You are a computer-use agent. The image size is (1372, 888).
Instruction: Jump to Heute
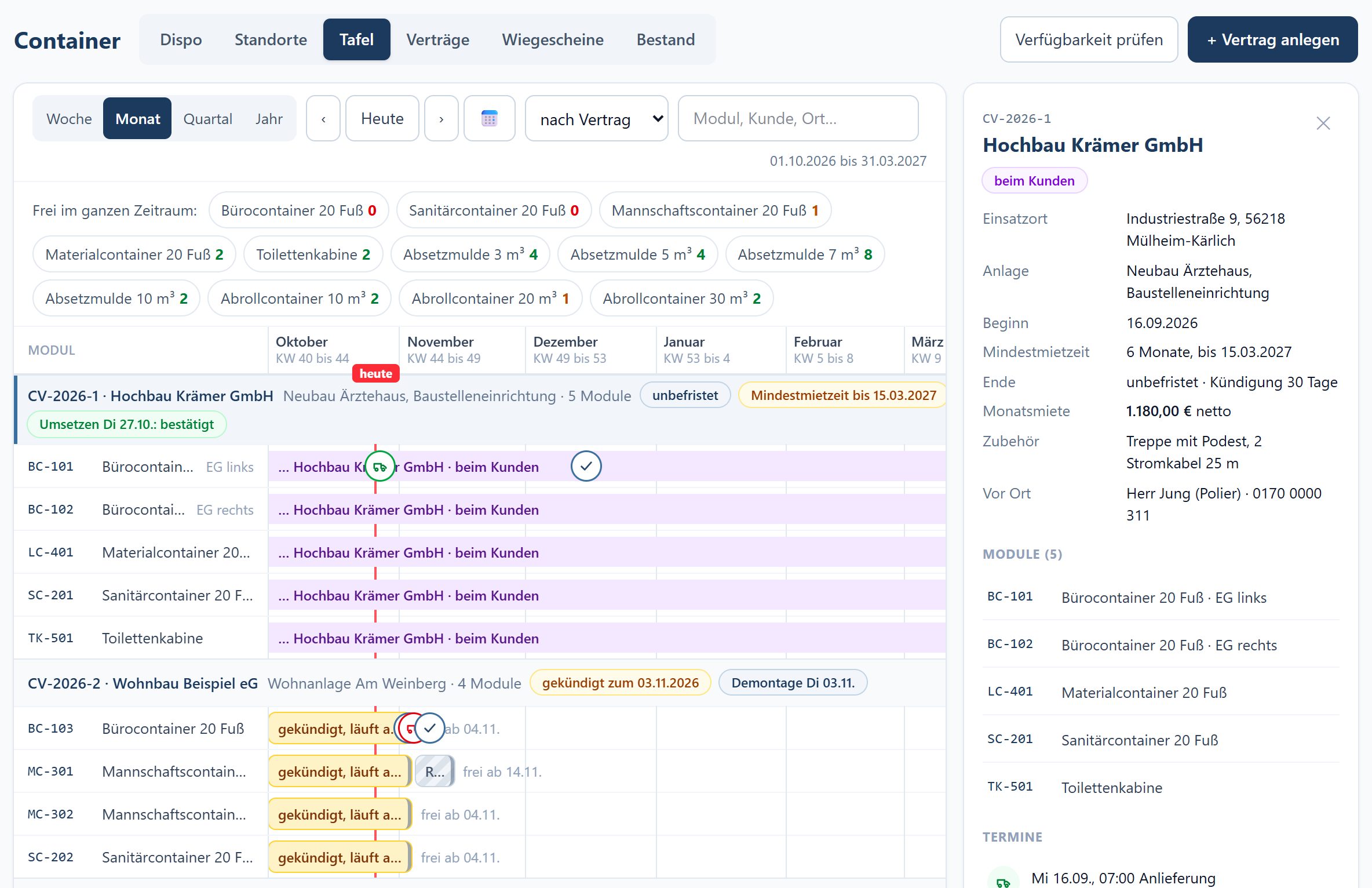coord(382,119)
